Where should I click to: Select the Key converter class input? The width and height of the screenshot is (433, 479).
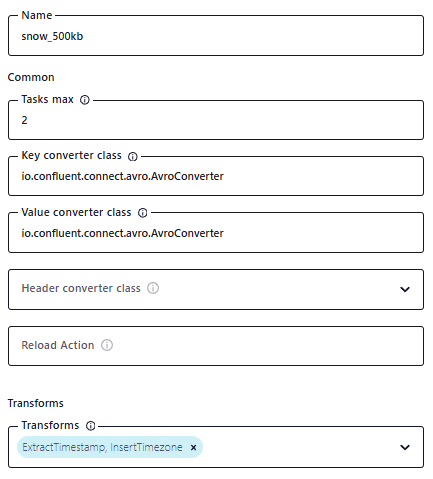[x=216, y=176]
